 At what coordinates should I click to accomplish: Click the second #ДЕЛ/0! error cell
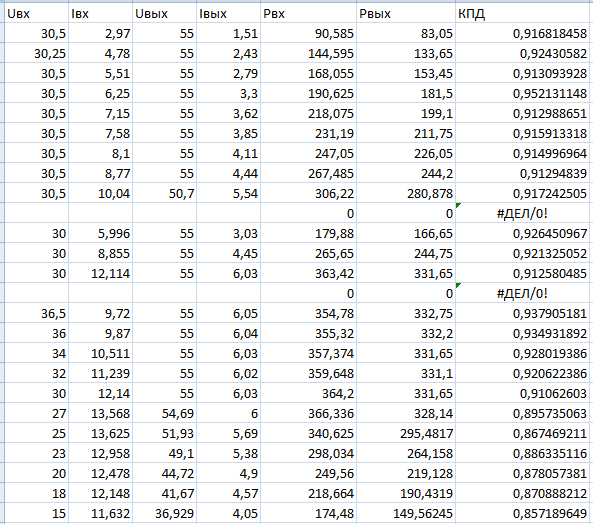coord(524,293)
